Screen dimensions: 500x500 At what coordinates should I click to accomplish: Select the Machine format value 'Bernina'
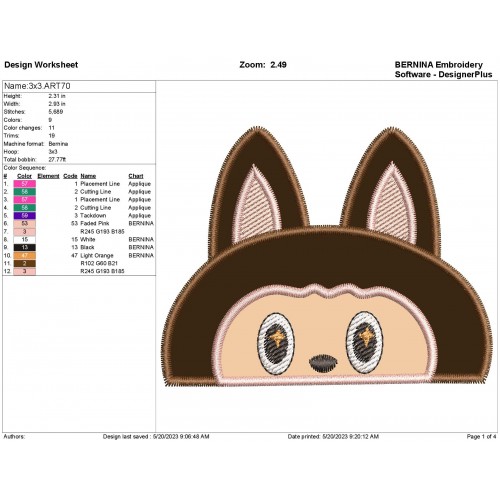click(58, 144)
